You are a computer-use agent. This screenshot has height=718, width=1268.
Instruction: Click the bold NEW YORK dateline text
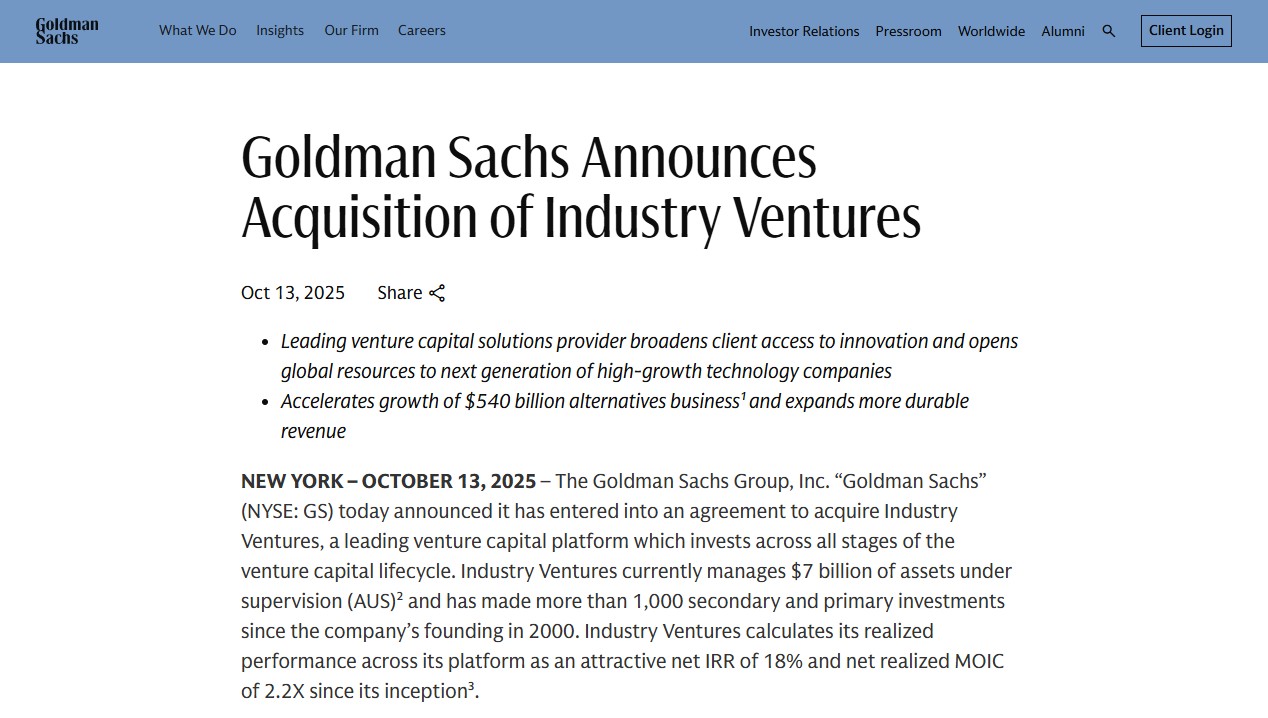pos(388,481)
